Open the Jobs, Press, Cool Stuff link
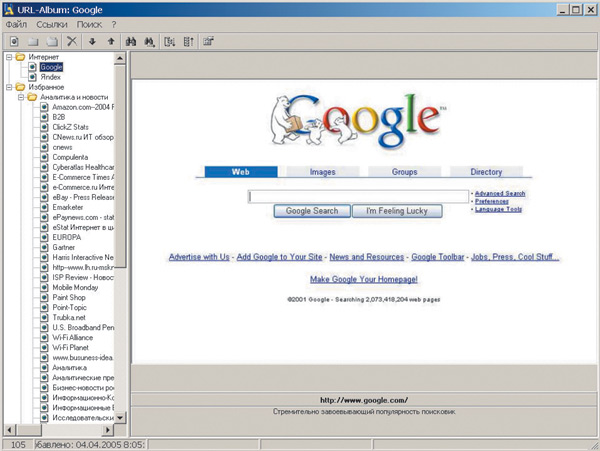 click(515, 257)
